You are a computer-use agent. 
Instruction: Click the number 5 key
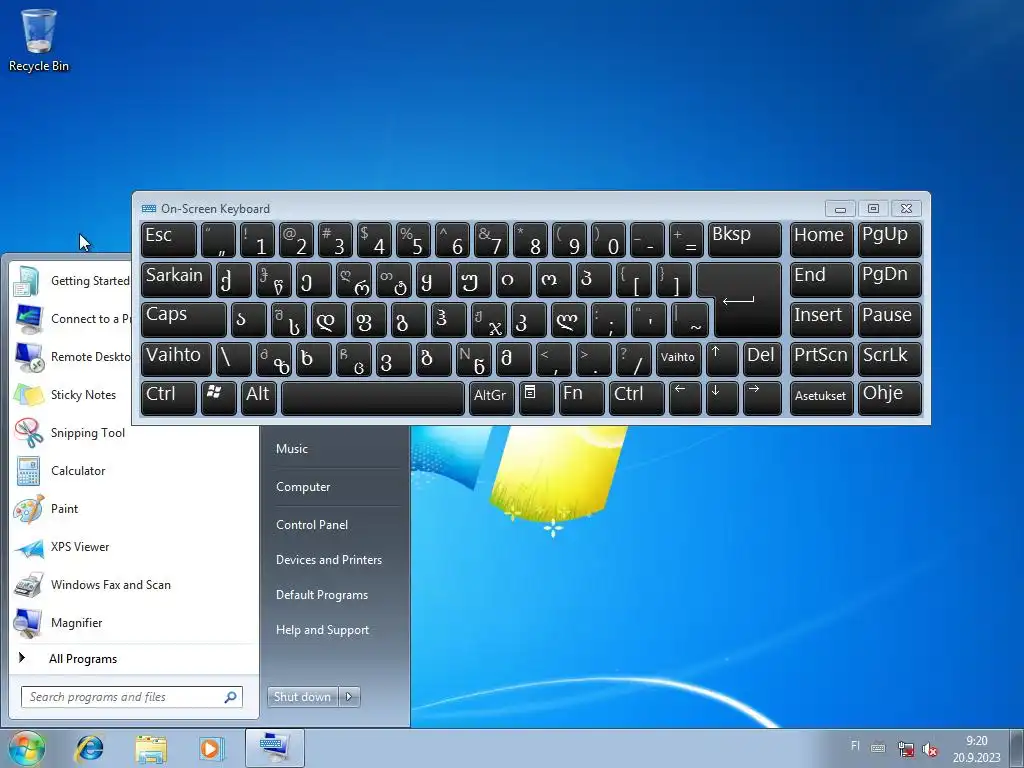point(413,240)
